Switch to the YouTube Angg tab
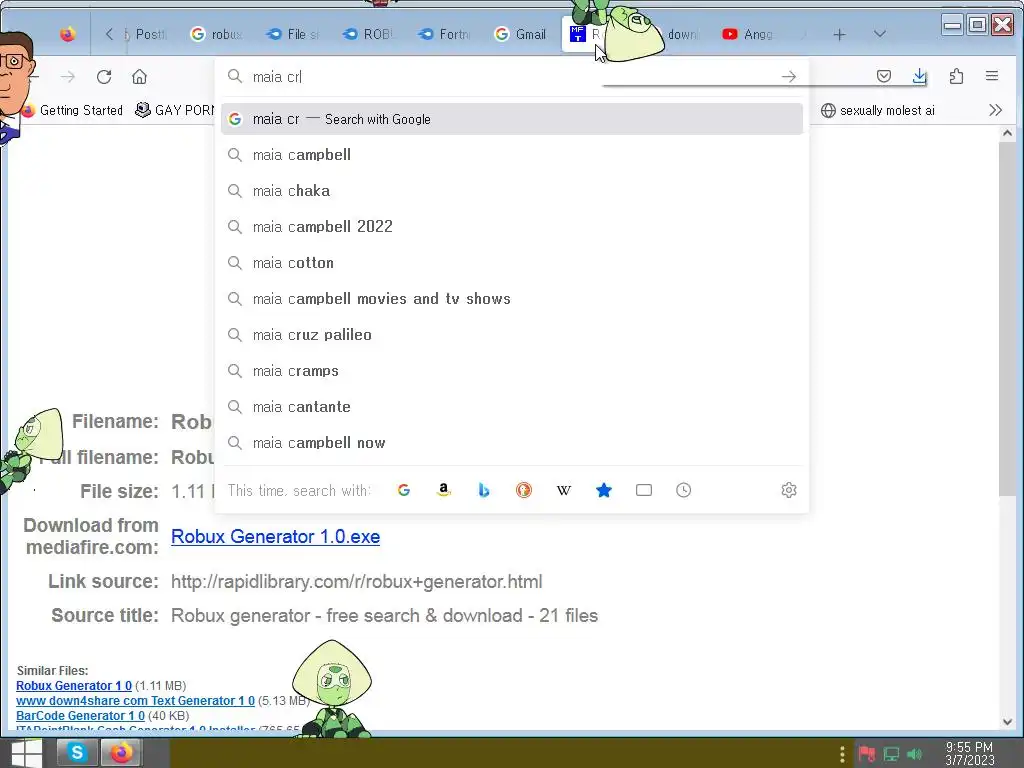 point(748,34)
